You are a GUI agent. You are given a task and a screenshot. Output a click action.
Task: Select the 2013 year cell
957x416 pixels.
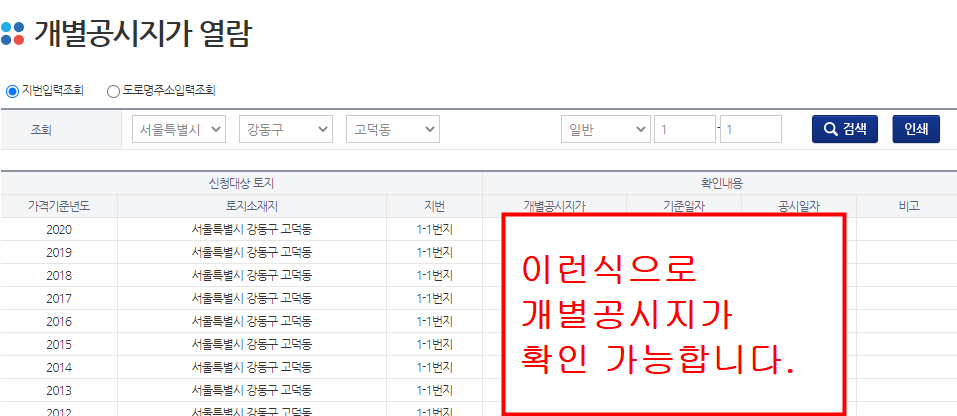point(59,390)
